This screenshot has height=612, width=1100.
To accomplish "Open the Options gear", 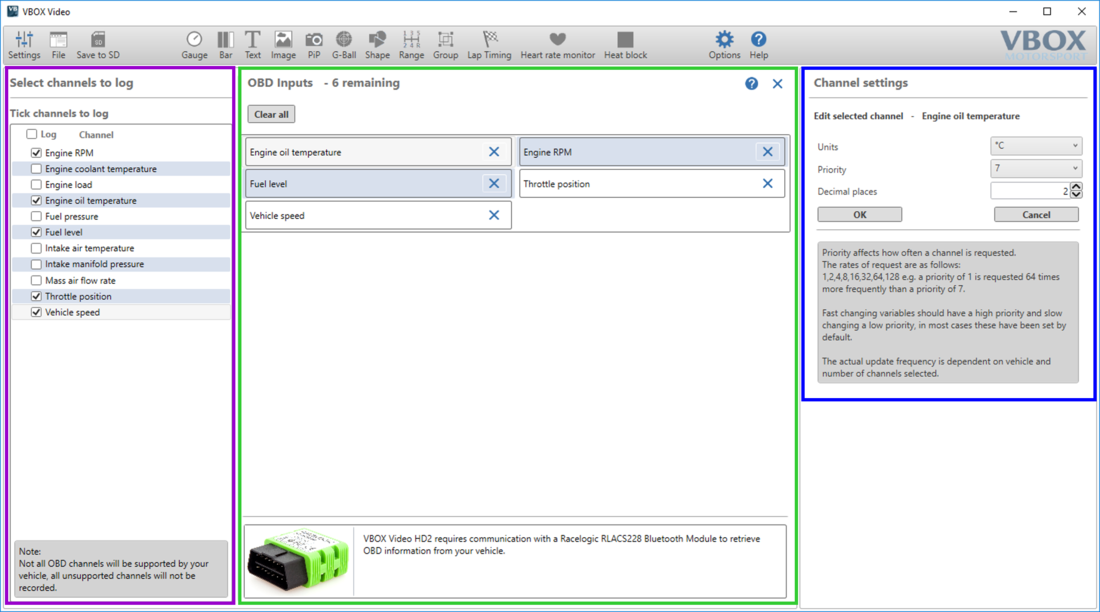I will (x=724, y=45).
